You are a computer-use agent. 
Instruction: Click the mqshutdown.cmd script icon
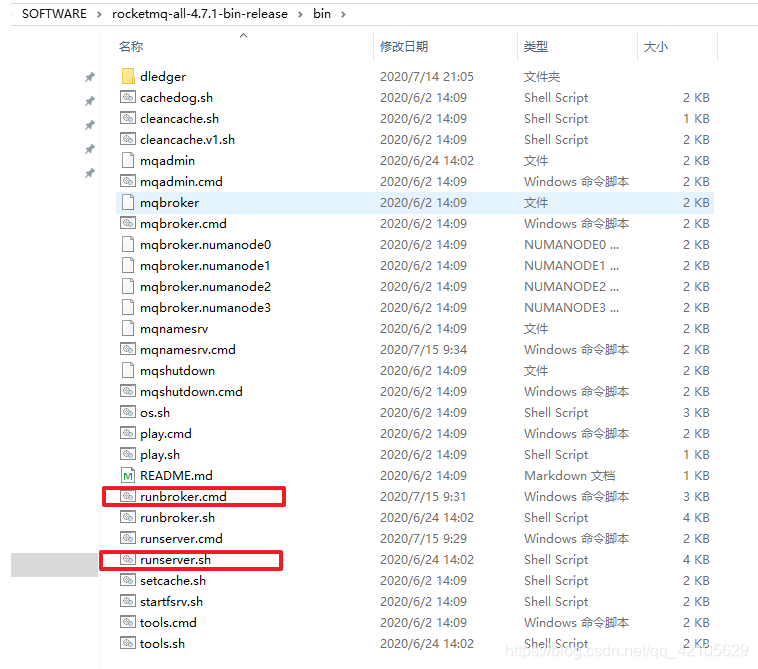(x=128, y=391)
